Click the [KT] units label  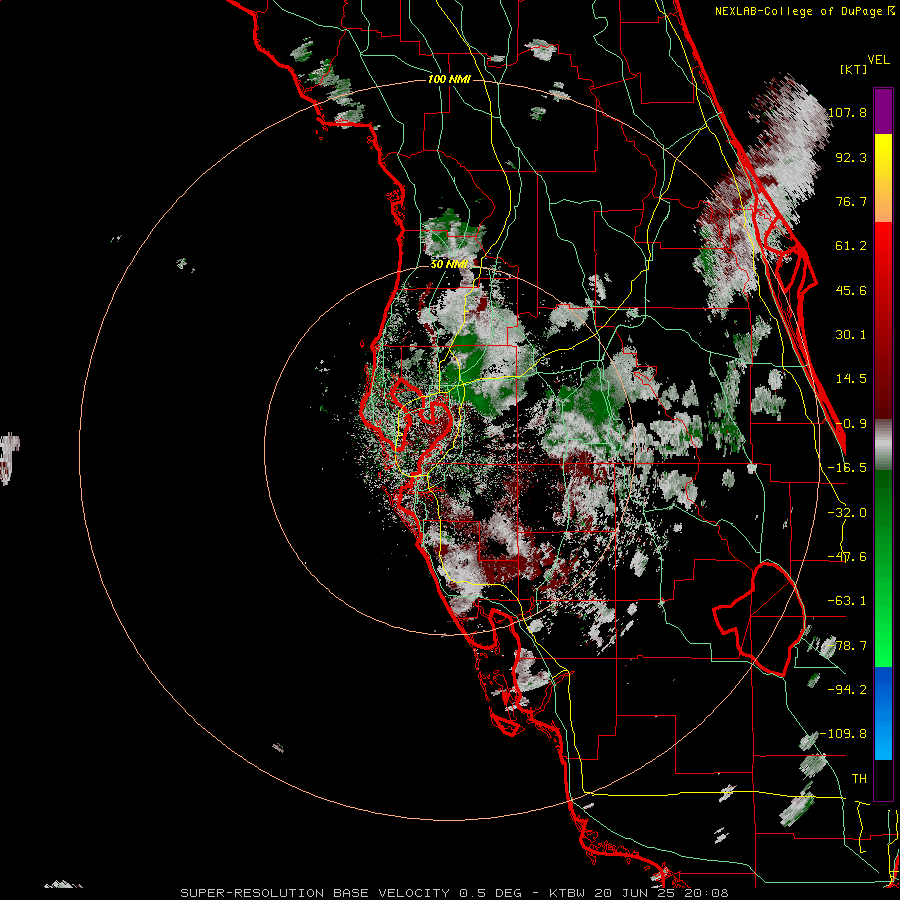pos(854,69)
